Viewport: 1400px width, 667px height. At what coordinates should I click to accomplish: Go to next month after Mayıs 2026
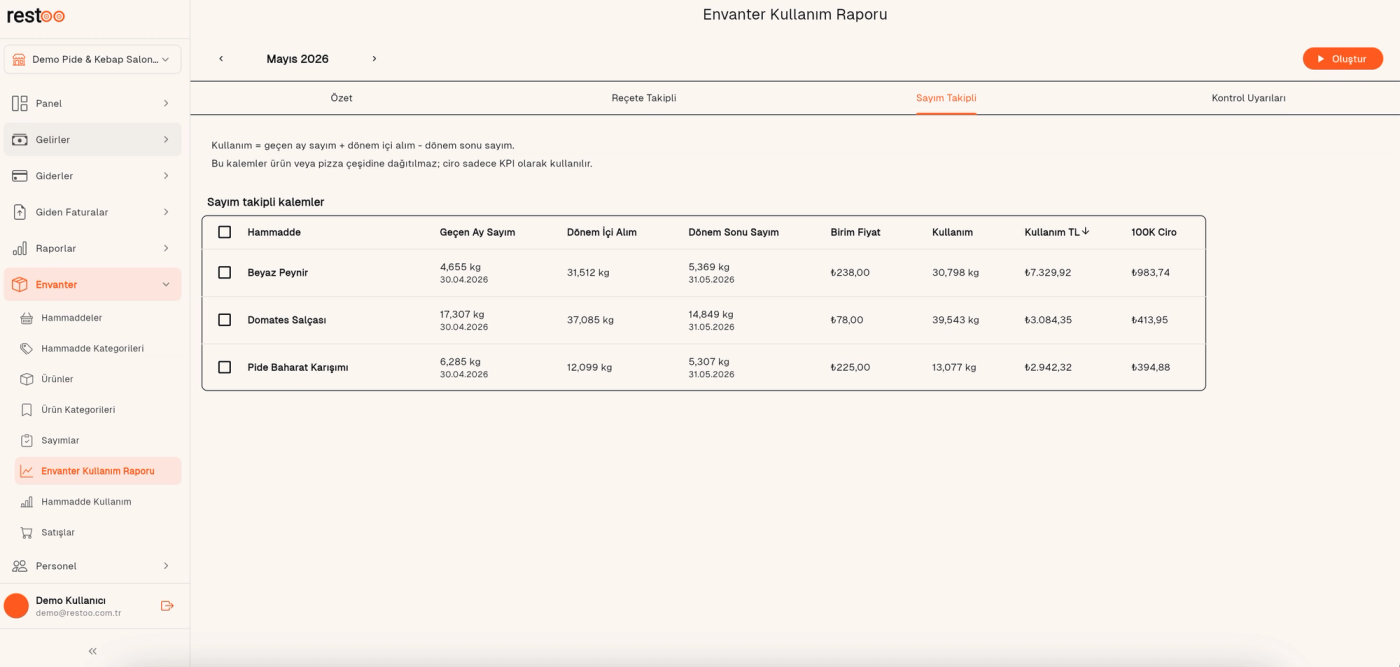pyautogui.click(x=374, y=59)
